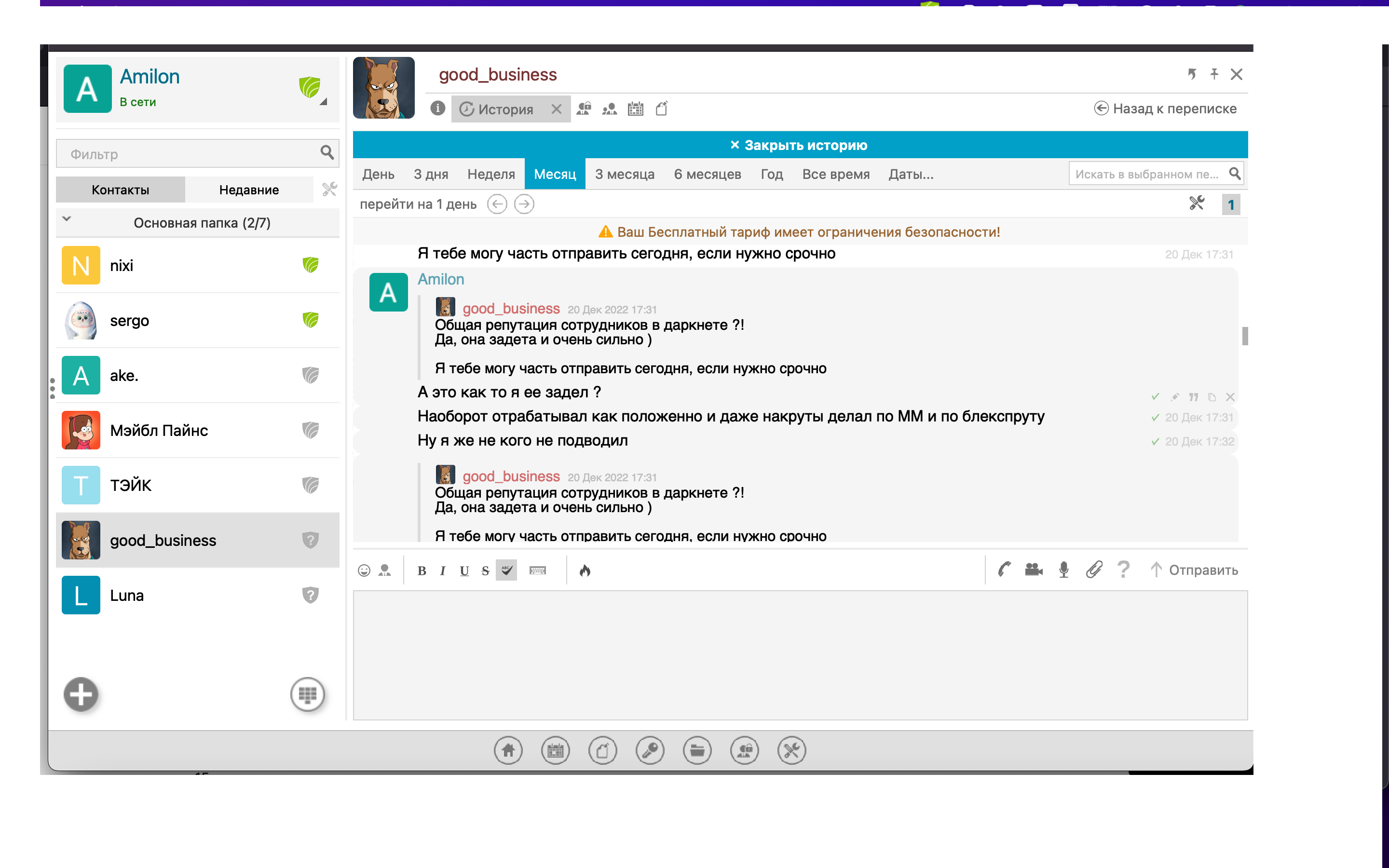Toggle the spell check button
1389x868 pixels.
click(x=506, y=570)
